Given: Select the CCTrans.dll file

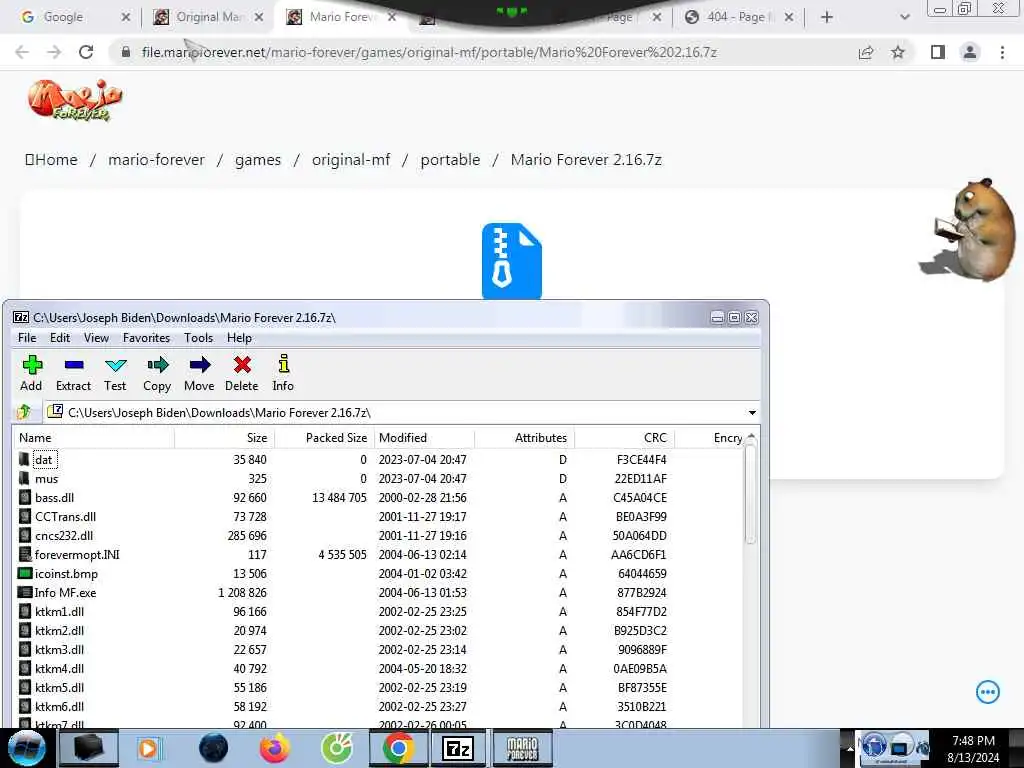Looking at the screenshot, I should pos(377,517).
